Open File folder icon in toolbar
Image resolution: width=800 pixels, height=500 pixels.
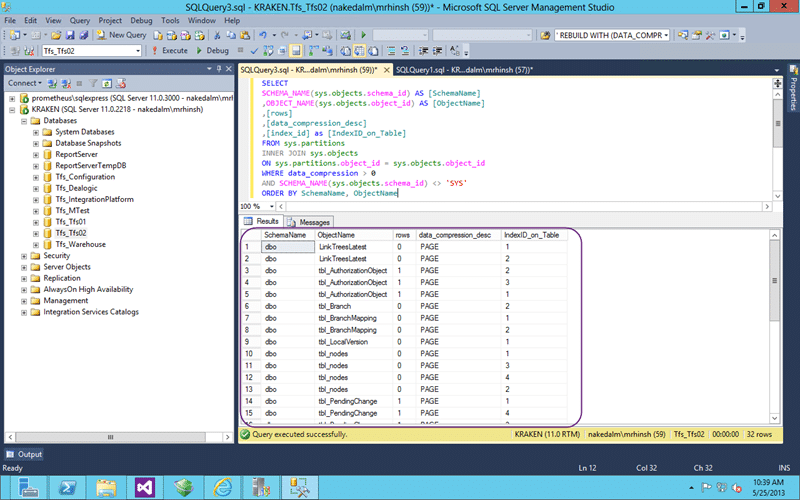pyautogui.click(x=56, y=35)
